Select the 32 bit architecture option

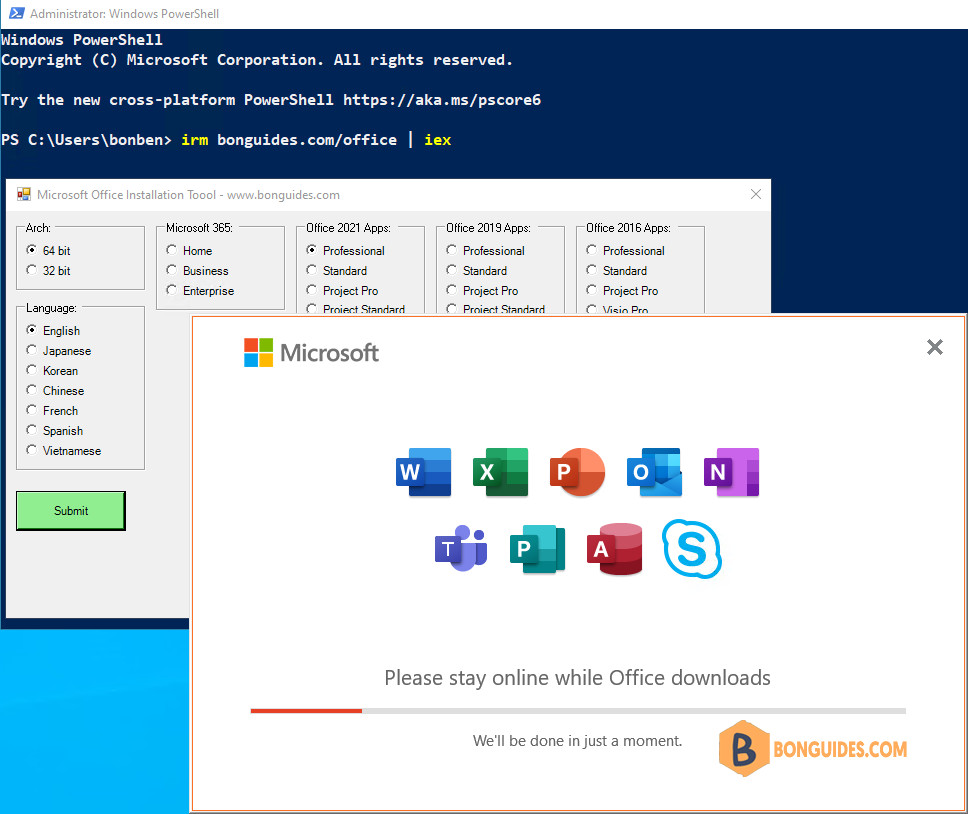point(48,270)
